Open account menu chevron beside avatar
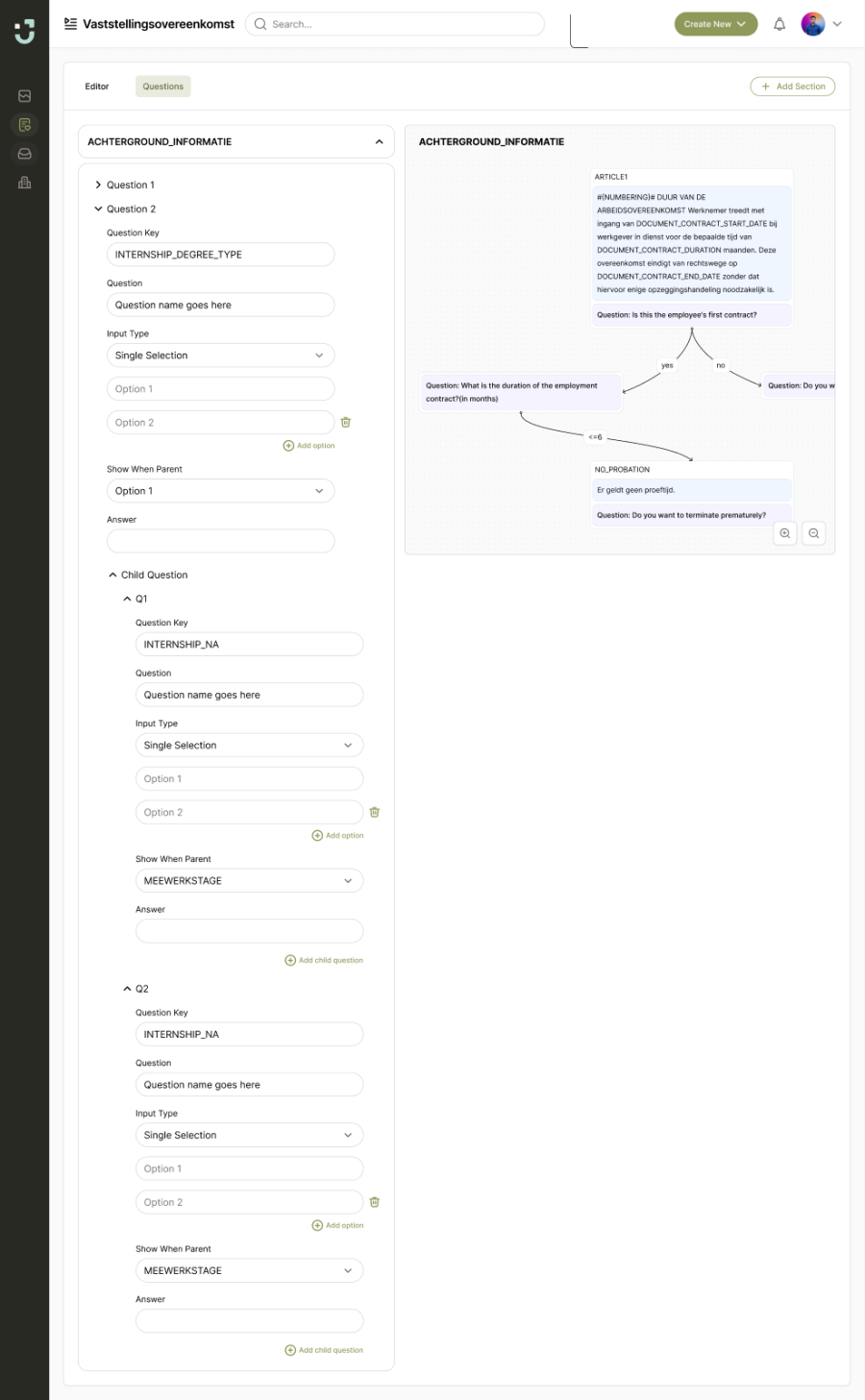The width and height of the screenshot is (865, 1400). point(837,24)
